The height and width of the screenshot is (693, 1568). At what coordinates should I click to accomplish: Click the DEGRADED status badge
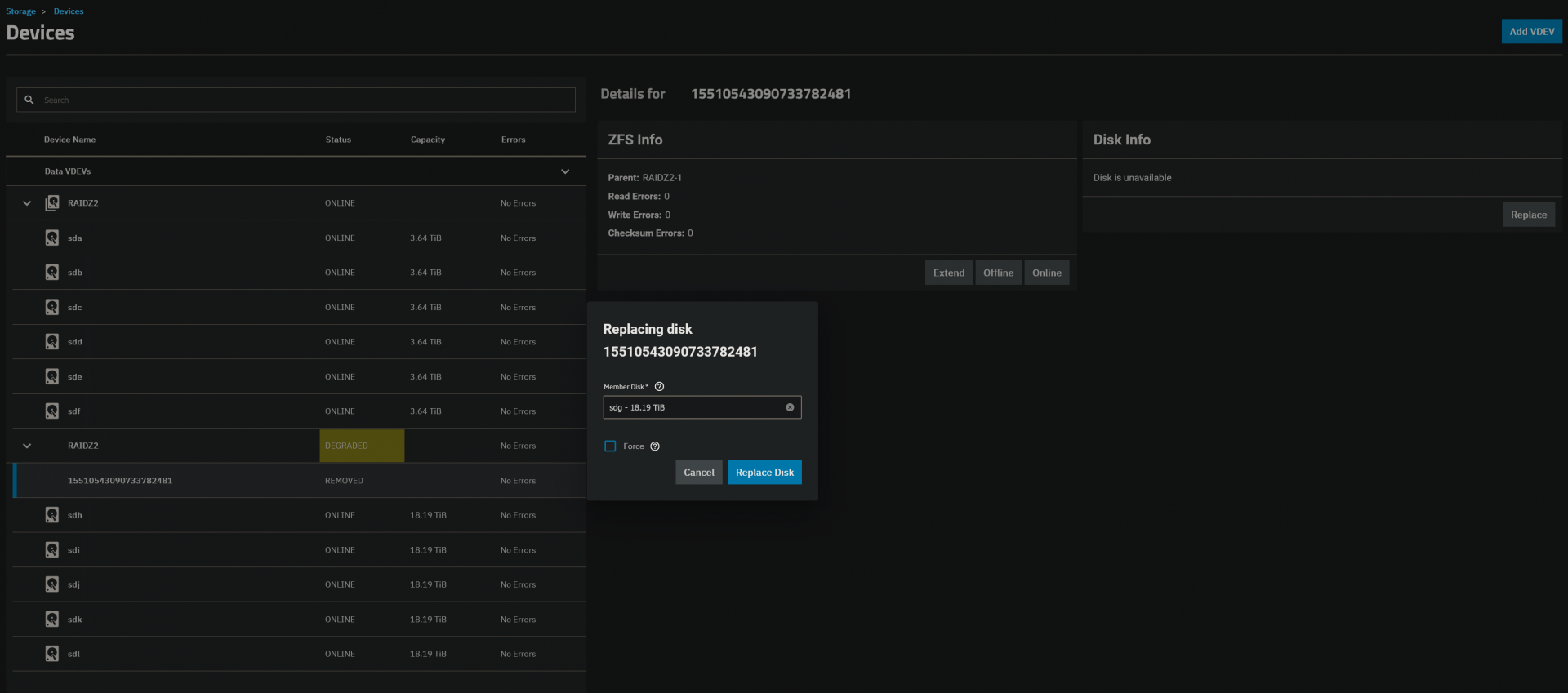point(362,446)
